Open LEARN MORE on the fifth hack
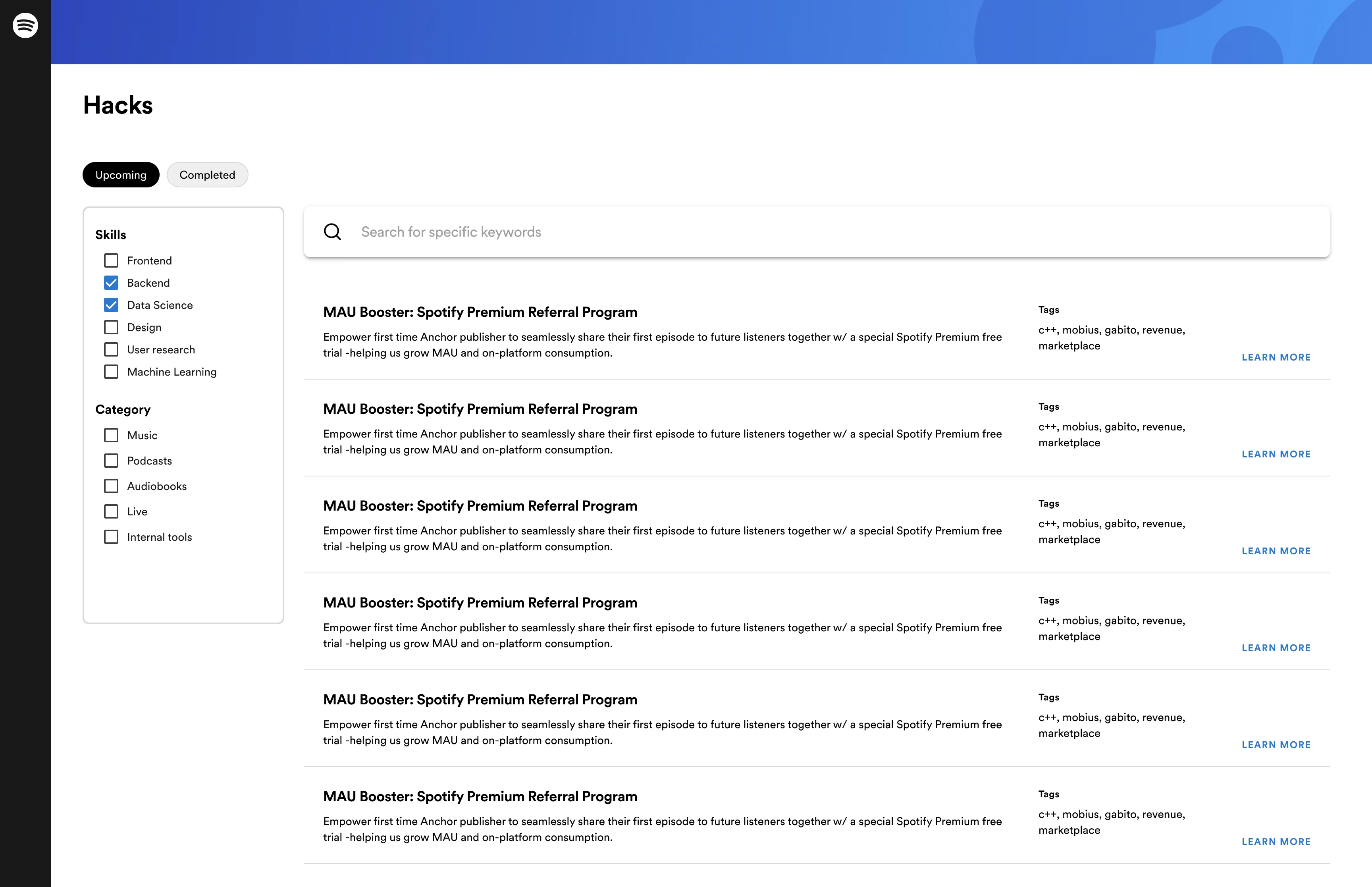 [x=1276, y=744]
